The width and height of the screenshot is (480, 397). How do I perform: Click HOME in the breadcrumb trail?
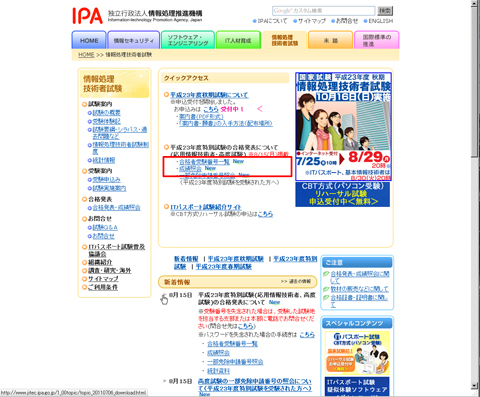(x=86, y=55)
